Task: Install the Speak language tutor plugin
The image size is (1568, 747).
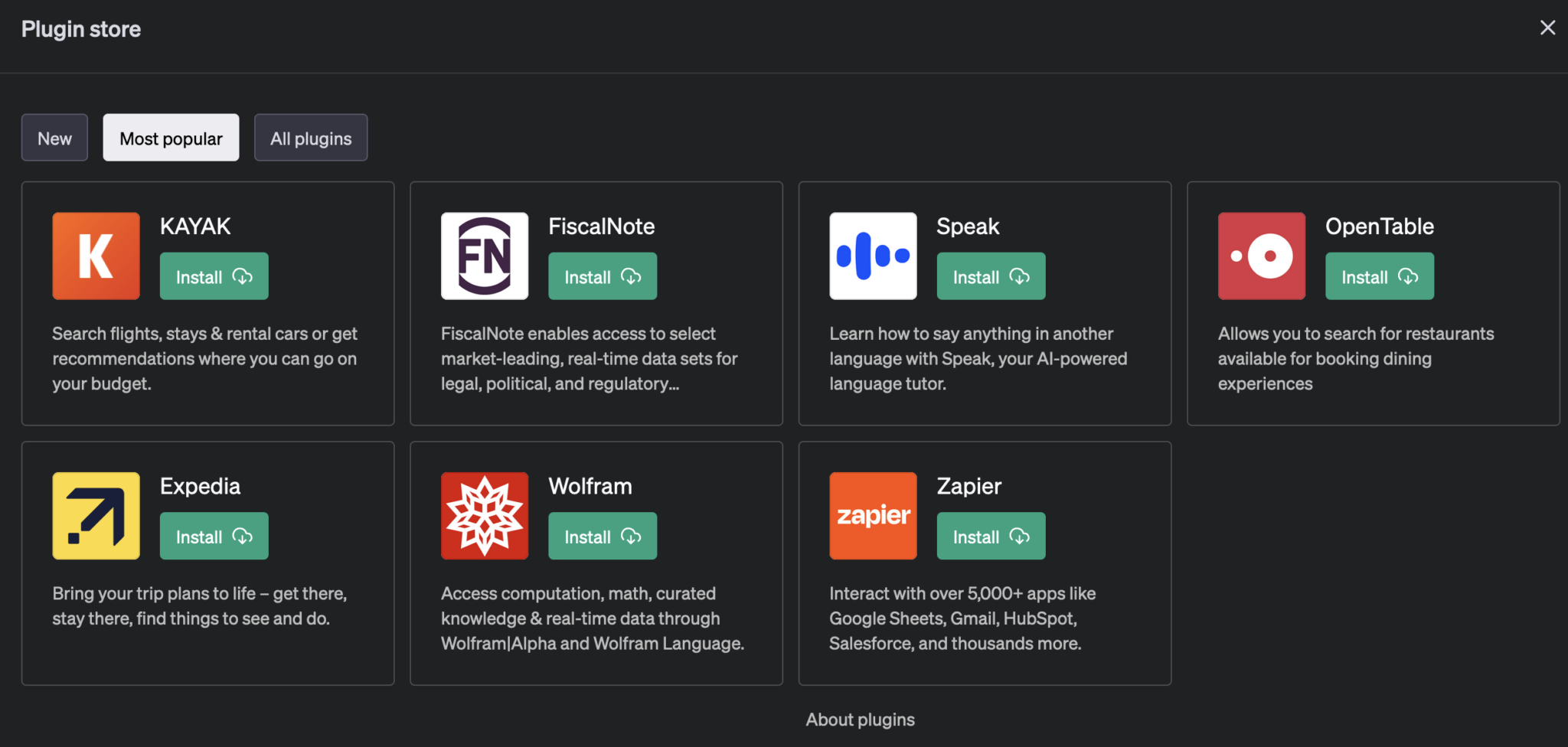Action: 990,276
